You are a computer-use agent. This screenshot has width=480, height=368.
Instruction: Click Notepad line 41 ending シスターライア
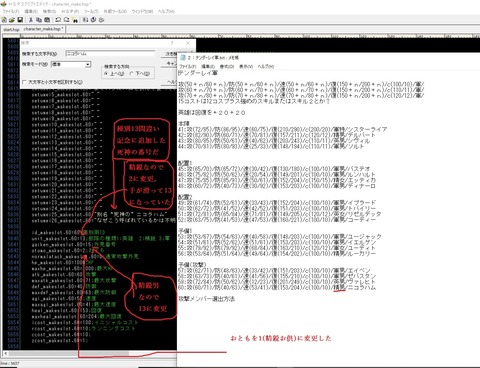283,129
